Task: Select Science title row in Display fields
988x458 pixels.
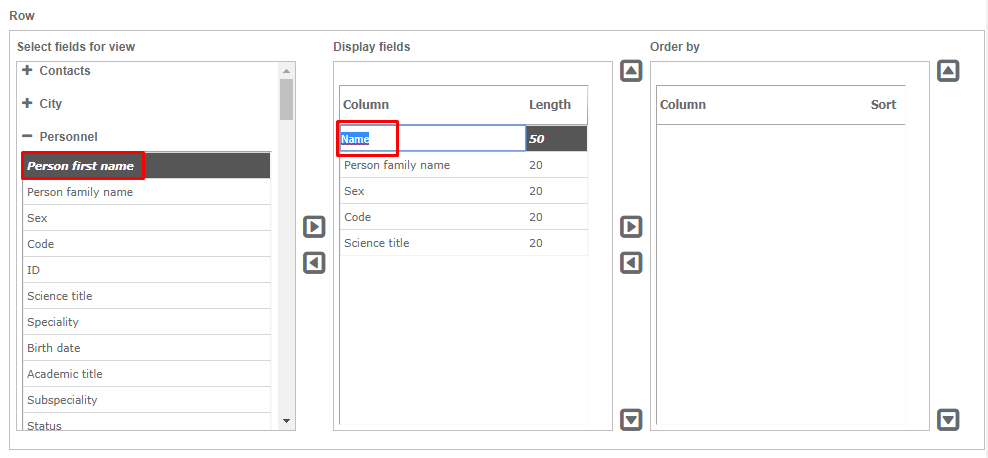Action: click(x=377, y=243)
